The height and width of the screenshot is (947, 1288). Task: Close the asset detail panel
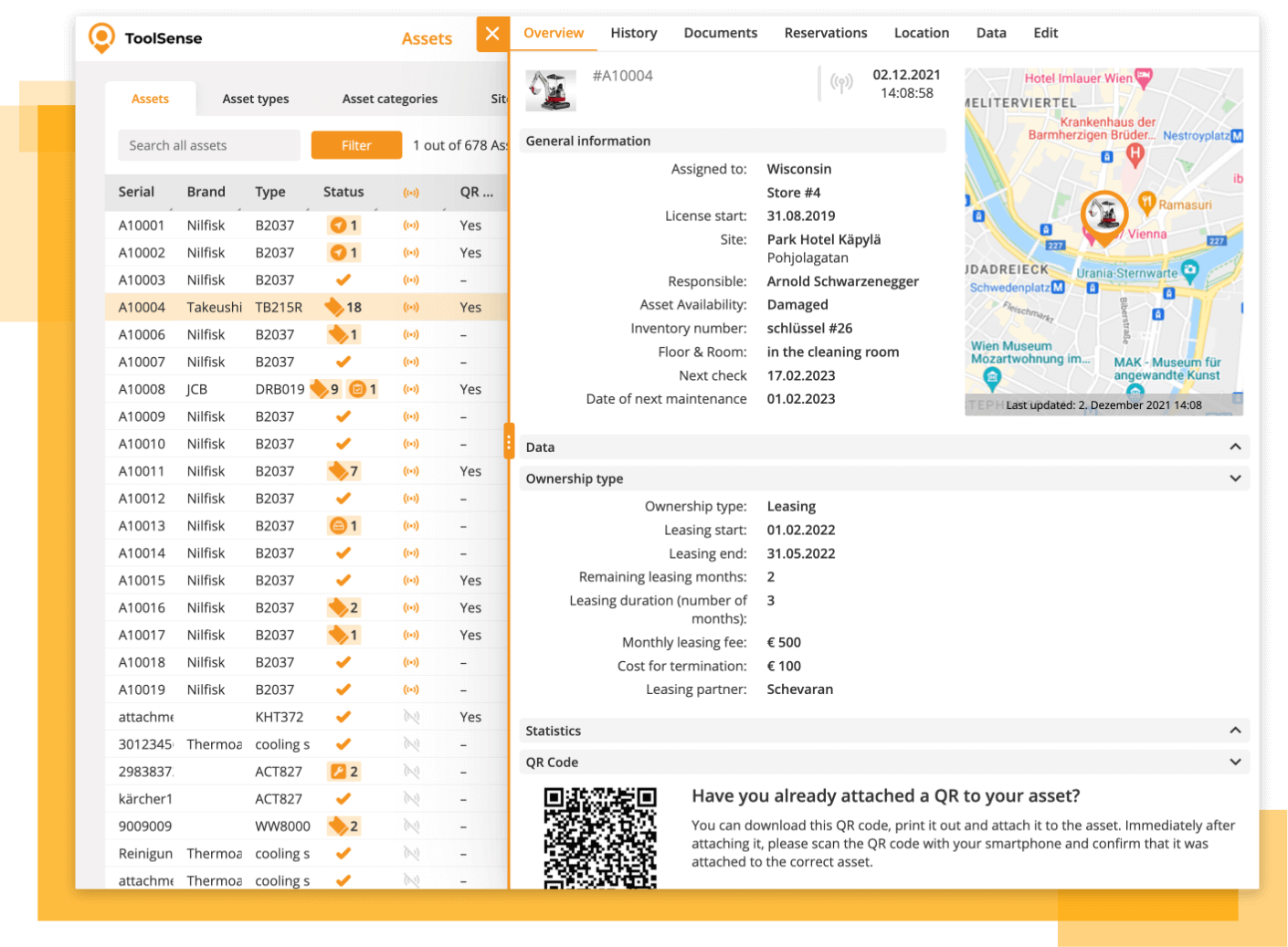(x=492, y=34)
